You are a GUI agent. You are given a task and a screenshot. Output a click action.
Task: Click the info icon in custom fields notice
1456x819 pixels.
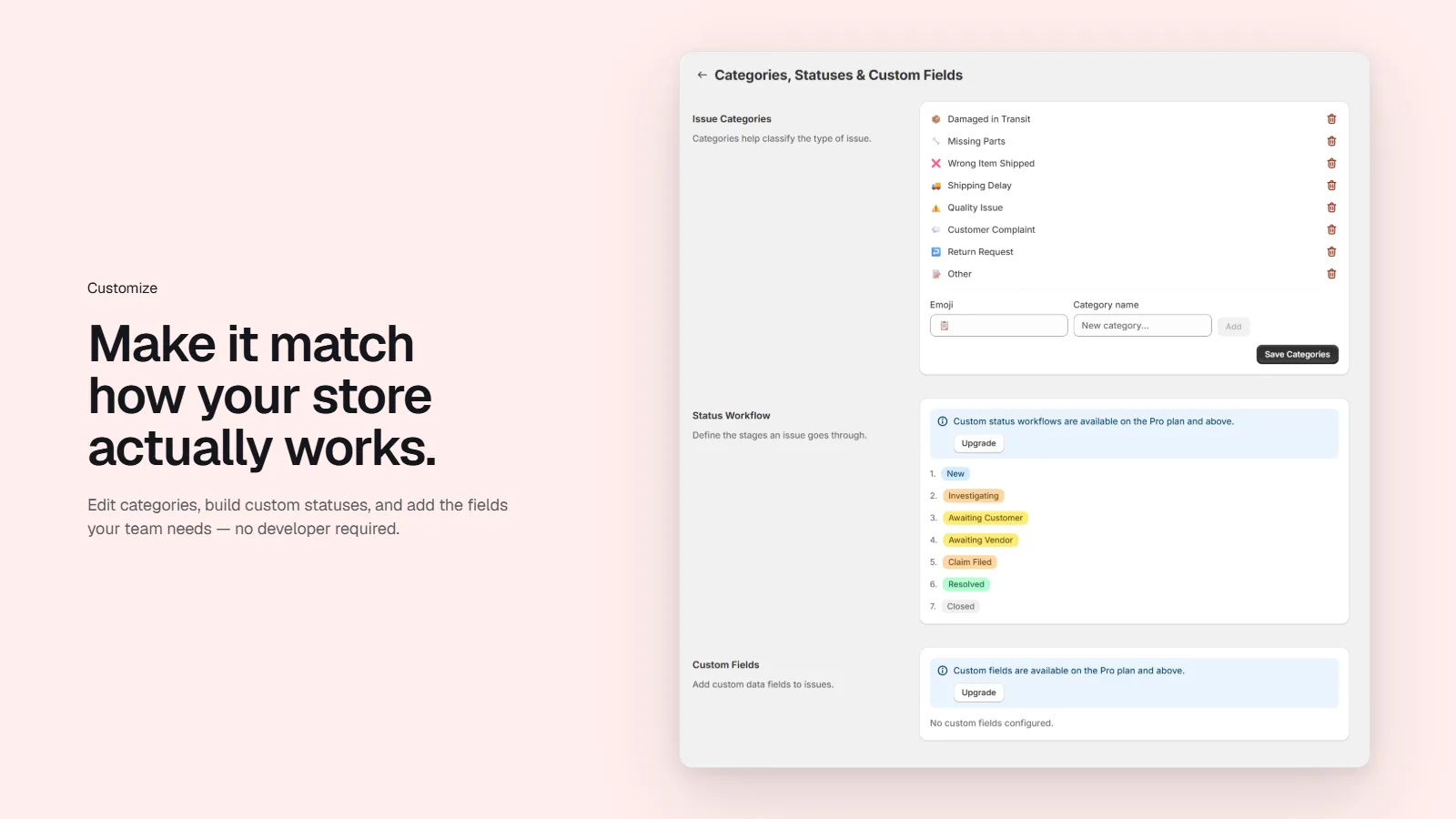(x=943, y=671)
